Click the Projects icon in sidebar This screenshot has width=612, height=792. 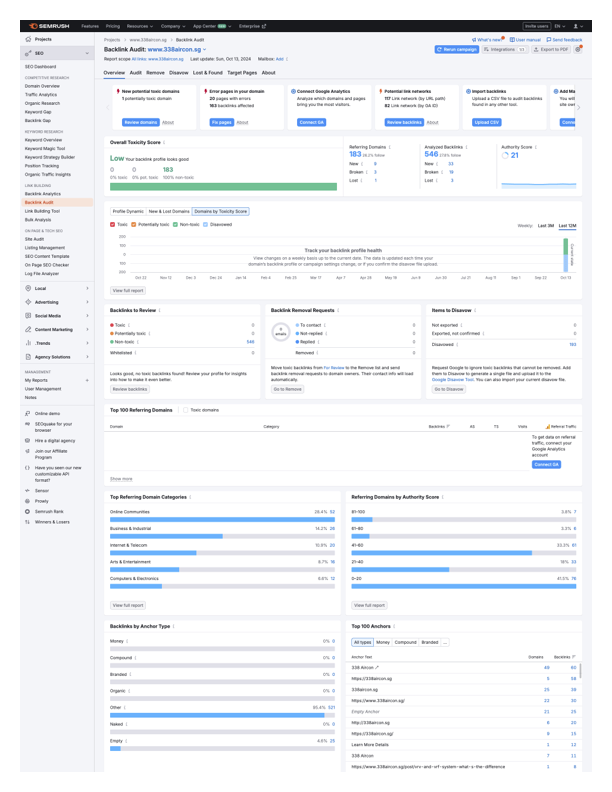click(x=27, y=39)
